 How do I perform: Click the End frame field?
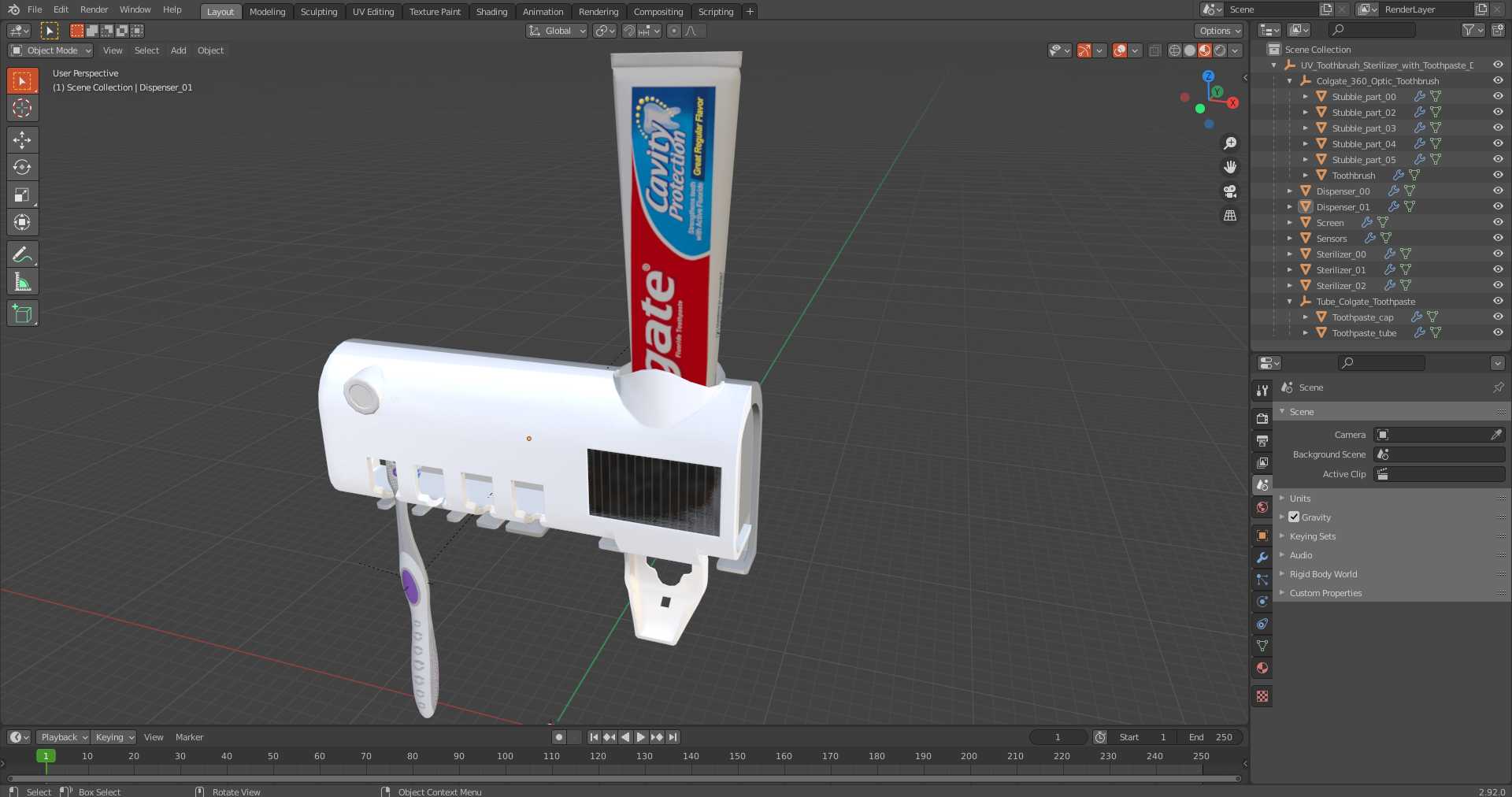tap(1212, 737)
